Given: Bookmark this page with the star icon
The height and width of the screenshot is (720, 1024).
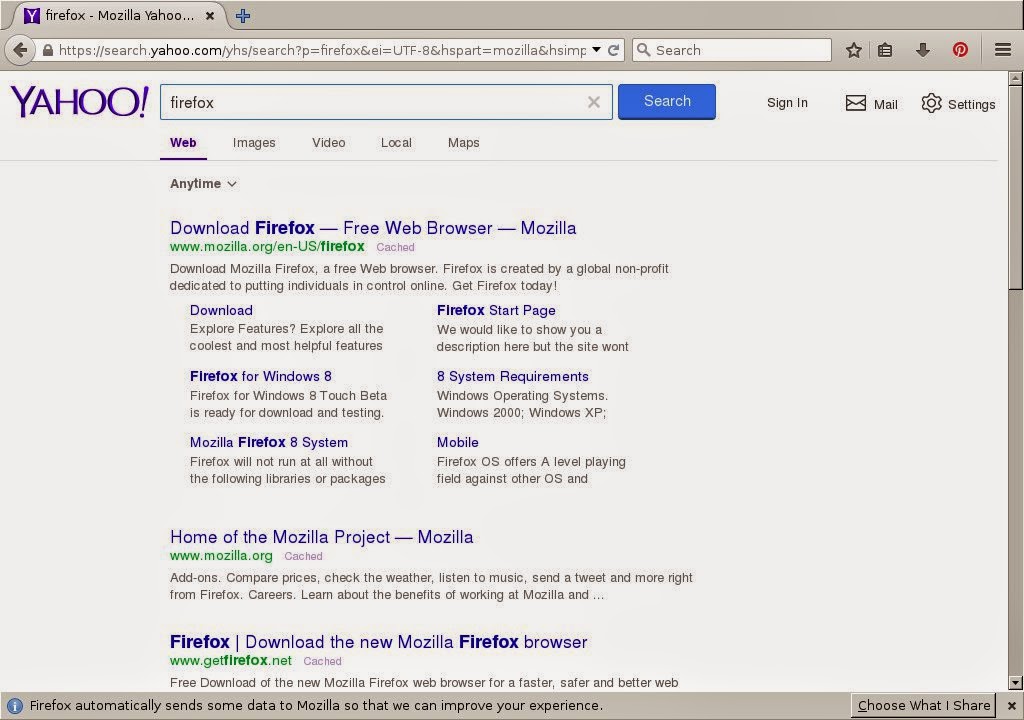Looking at the screenshot, I should (854, 50).
